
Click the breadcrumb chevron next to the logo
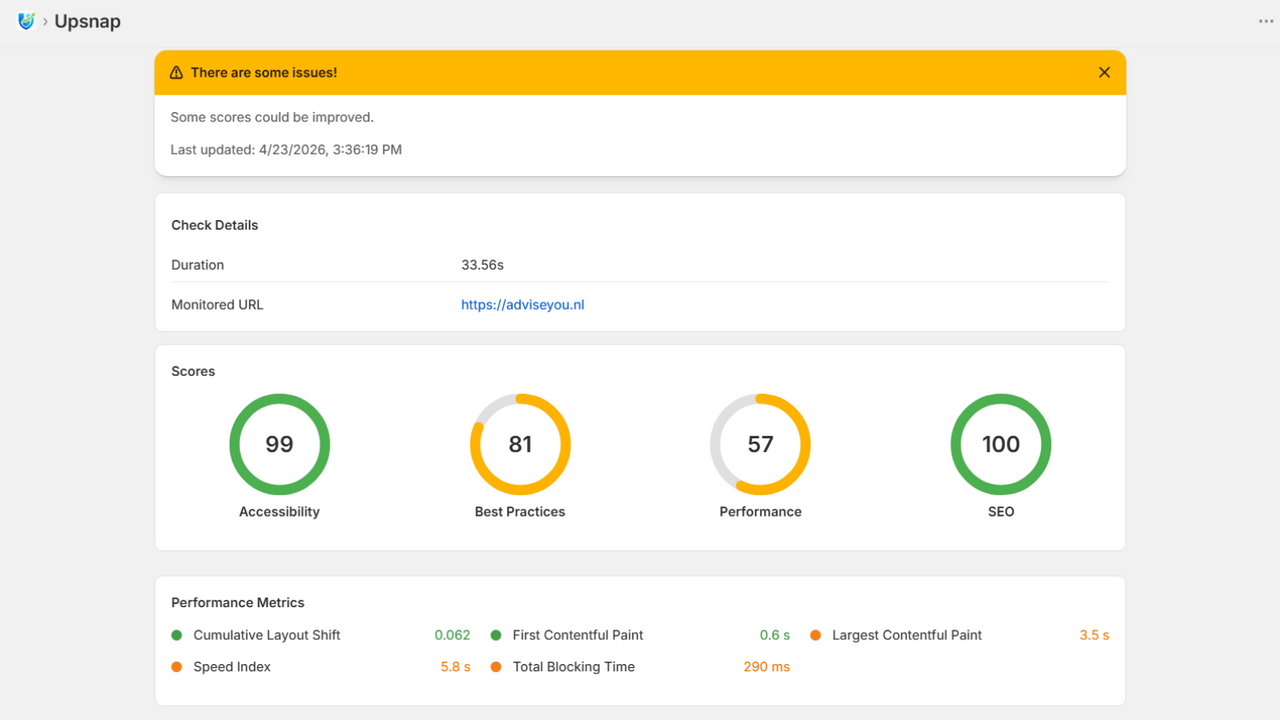click(45, 22)
